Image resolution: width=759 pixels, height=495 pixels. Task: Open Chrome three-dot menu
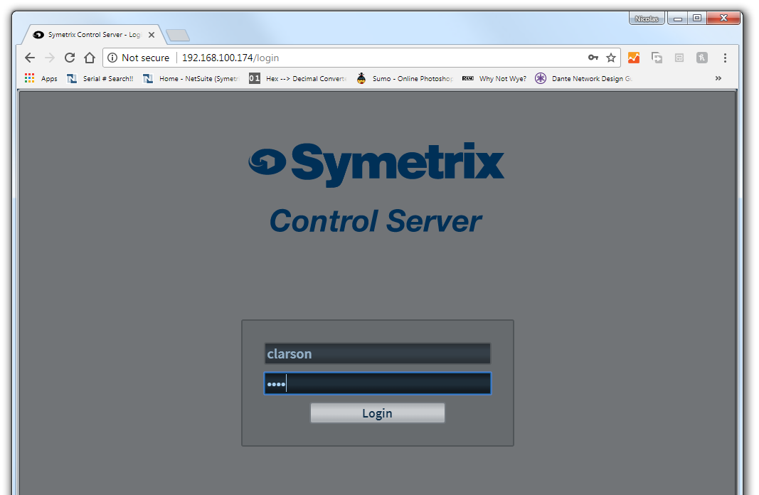coord(725,58)
